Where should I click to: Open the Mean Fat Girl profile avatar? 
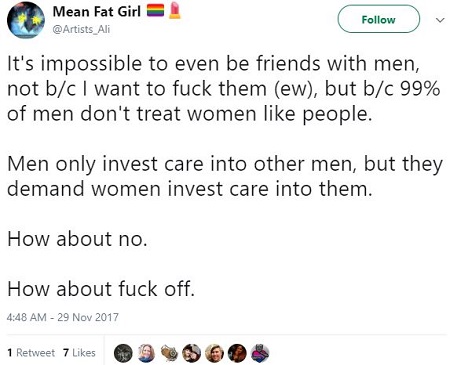(x=26, y=20)
